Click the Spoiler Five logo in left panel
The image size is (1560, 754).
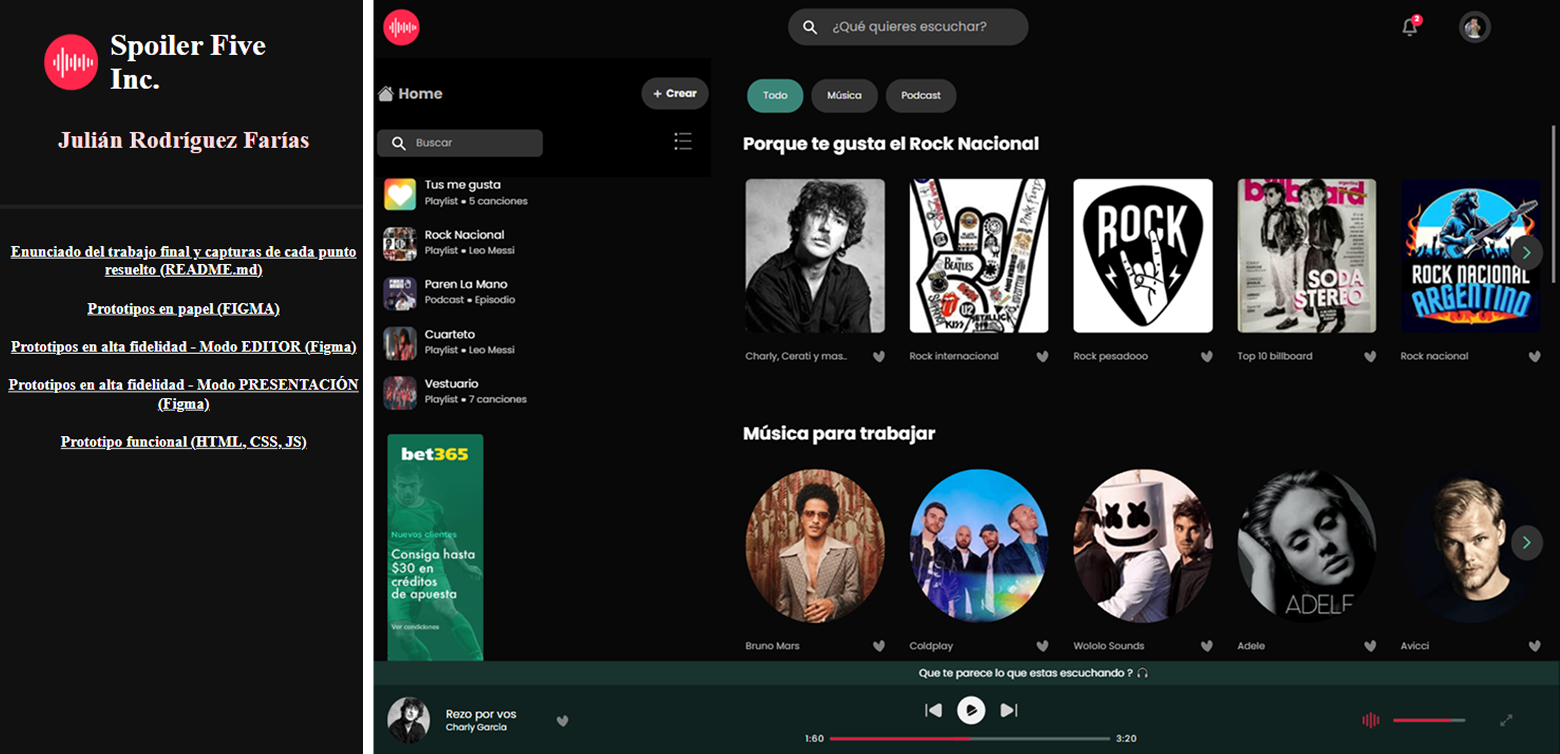(x=71, y=62)
